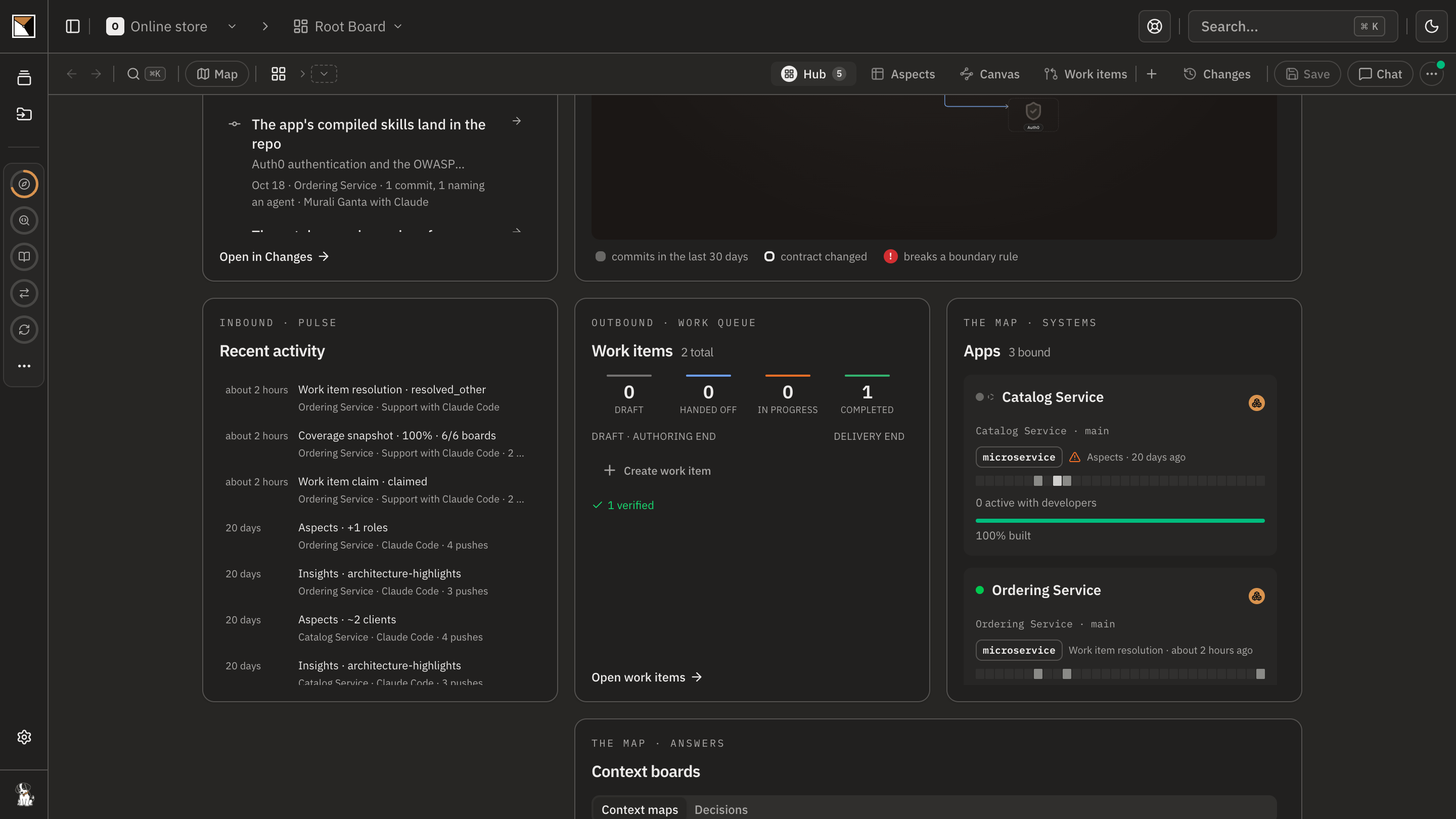
Task: Click the import arrow sidebar icon
Action: (x=24, y=114)
